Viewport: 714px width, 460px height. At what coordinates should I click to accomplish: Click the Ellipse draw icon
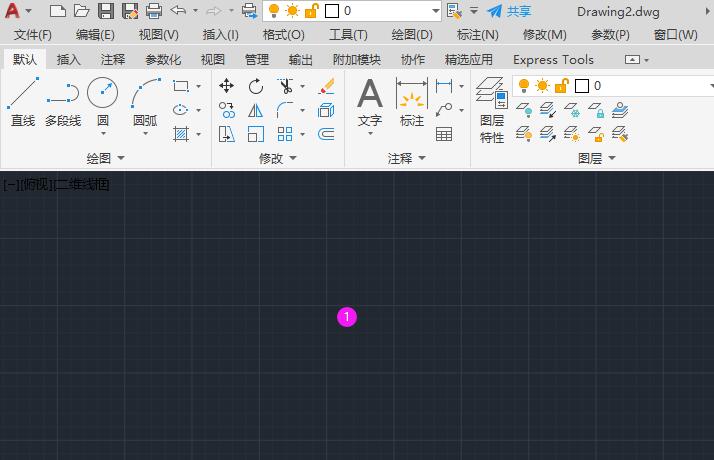point(181,110)
